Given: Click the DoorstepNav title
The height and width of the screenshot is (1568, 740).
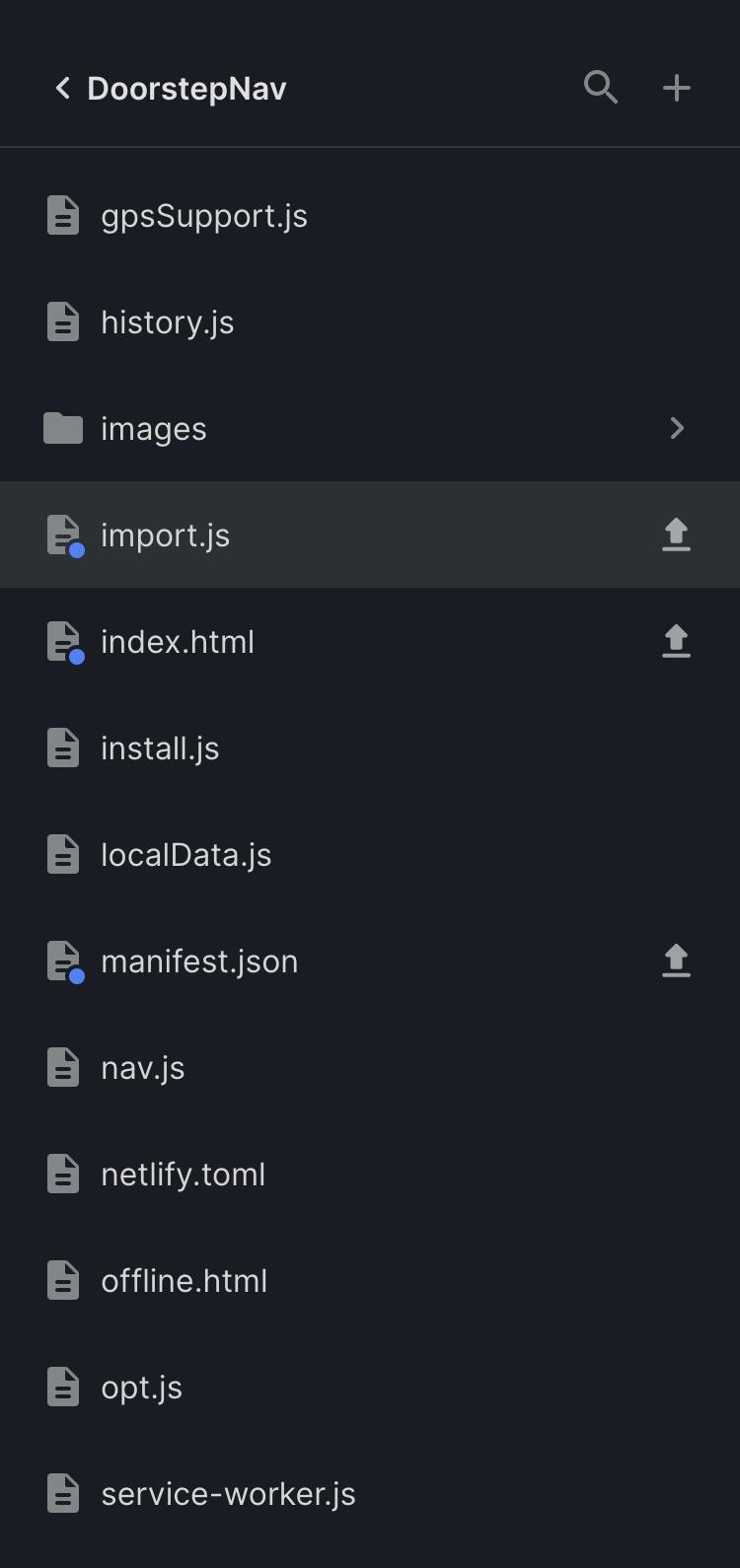Looking at the screenshot, I should pos(186,89).
